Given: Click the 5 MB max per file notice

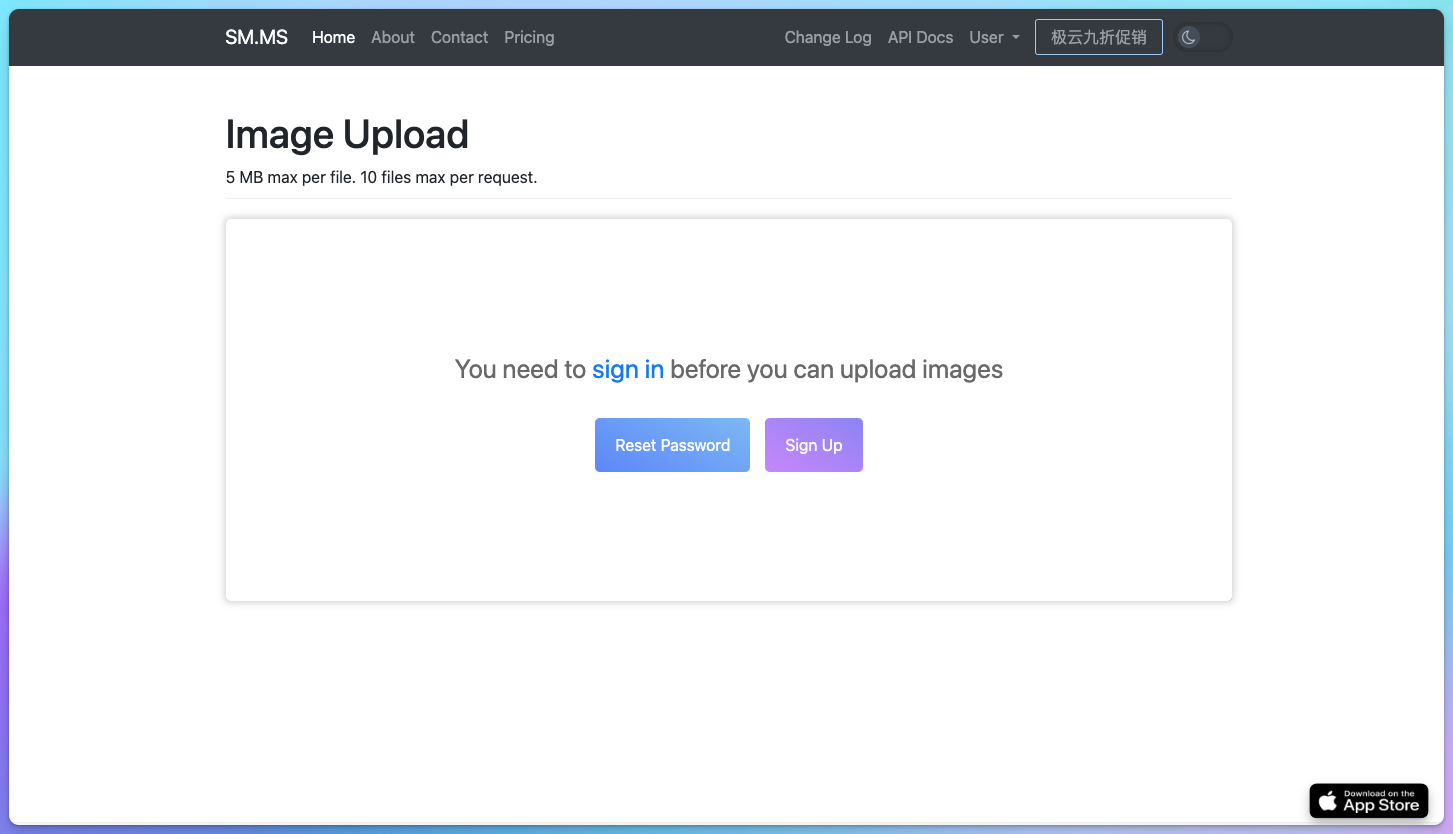Looking at the screenshot, I should [x=381, y=177].
